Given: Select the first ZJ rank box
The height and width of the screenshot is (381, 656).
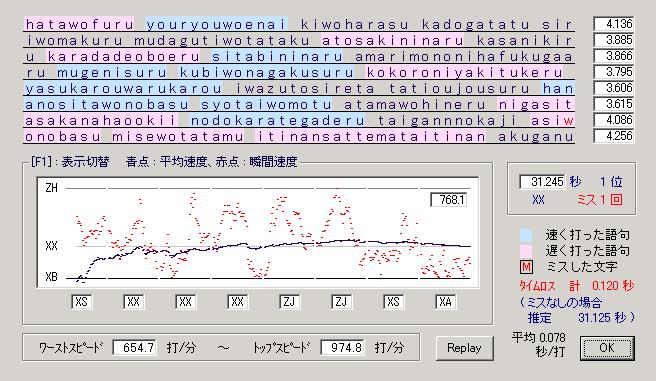Looking at the screenshot, I should point(289,302).
